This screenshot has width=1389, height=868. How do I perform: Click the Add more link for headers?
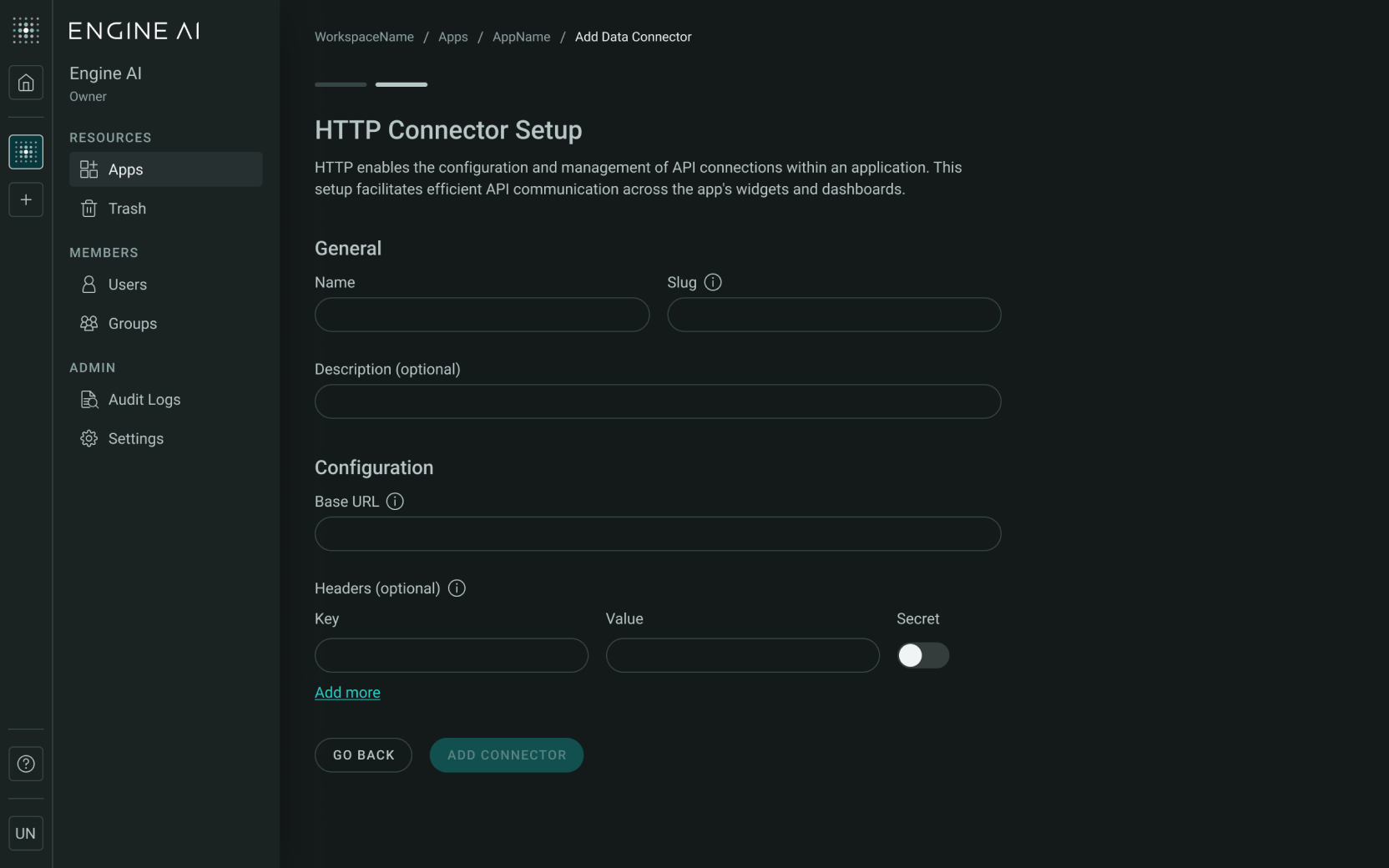(347, 693)
